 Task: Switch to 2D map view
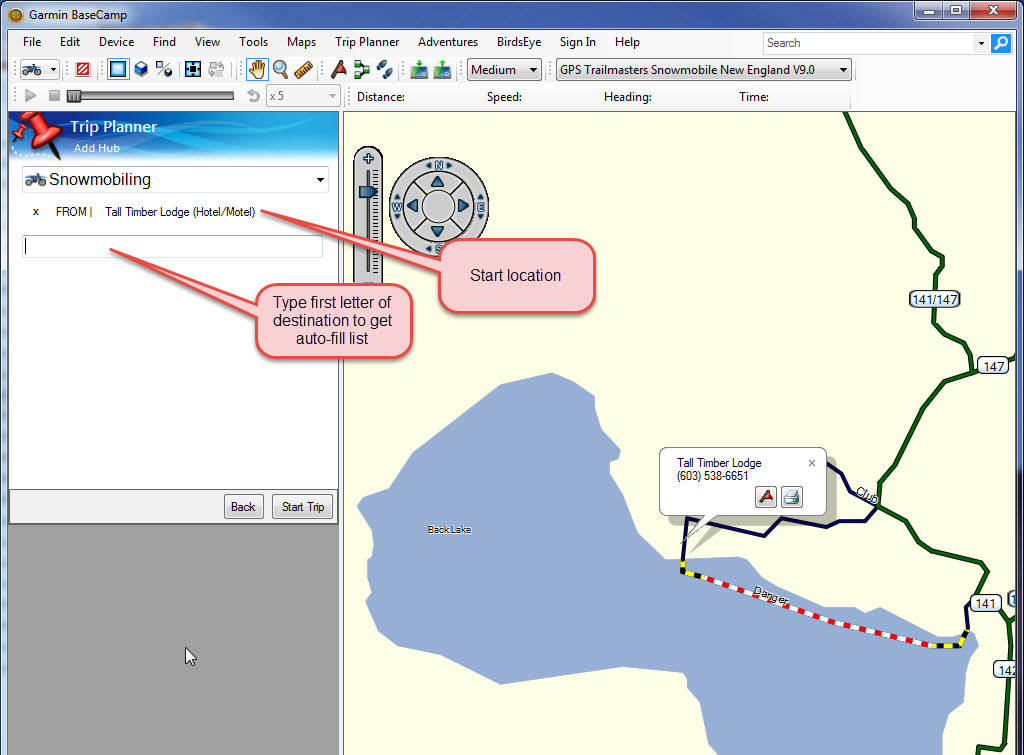tap(118, 69)
